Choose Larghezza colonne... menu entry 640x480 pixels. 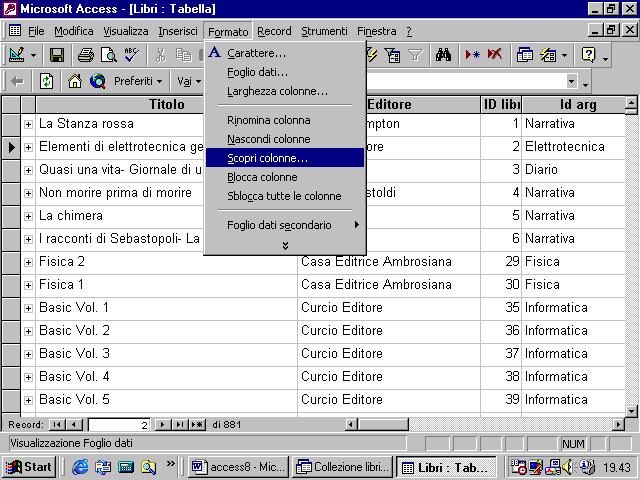coord(285,91)
